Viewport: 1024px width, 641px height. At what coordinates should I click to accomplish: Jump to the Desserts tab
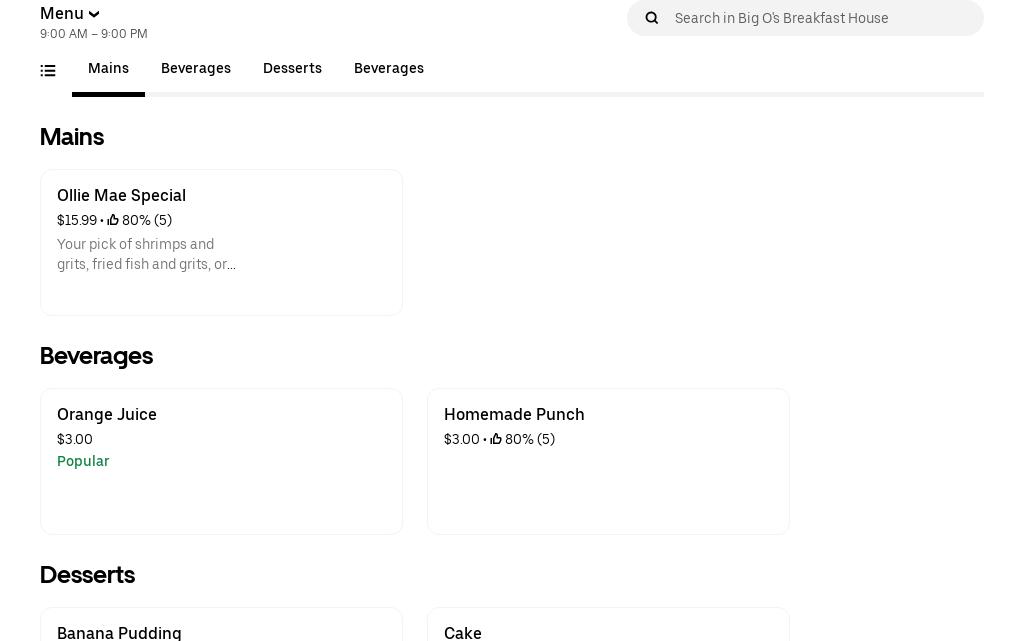(292, 69)
